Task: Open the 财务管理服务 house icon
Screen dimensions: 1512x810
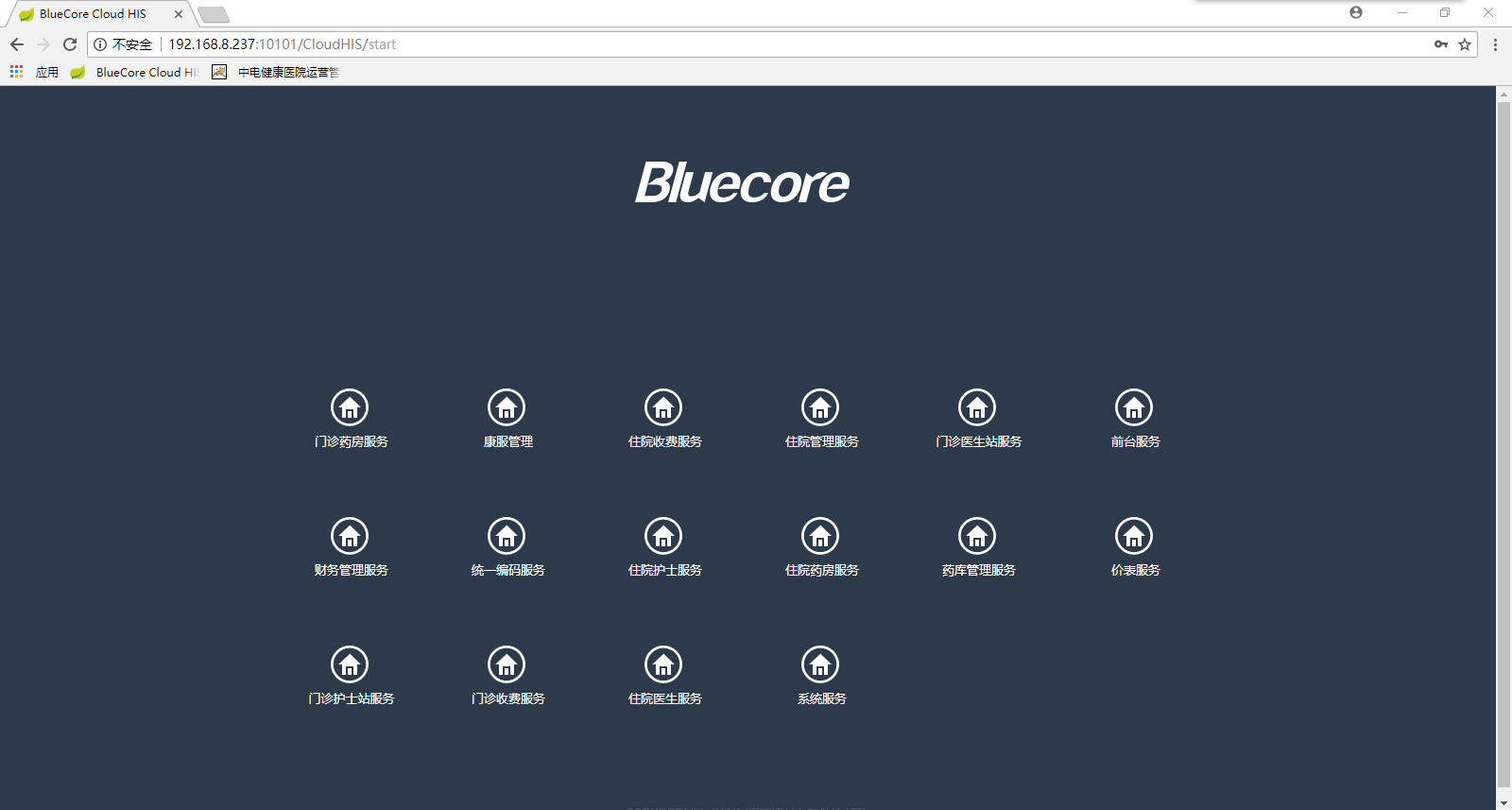Action: click(x=350, y=536)
